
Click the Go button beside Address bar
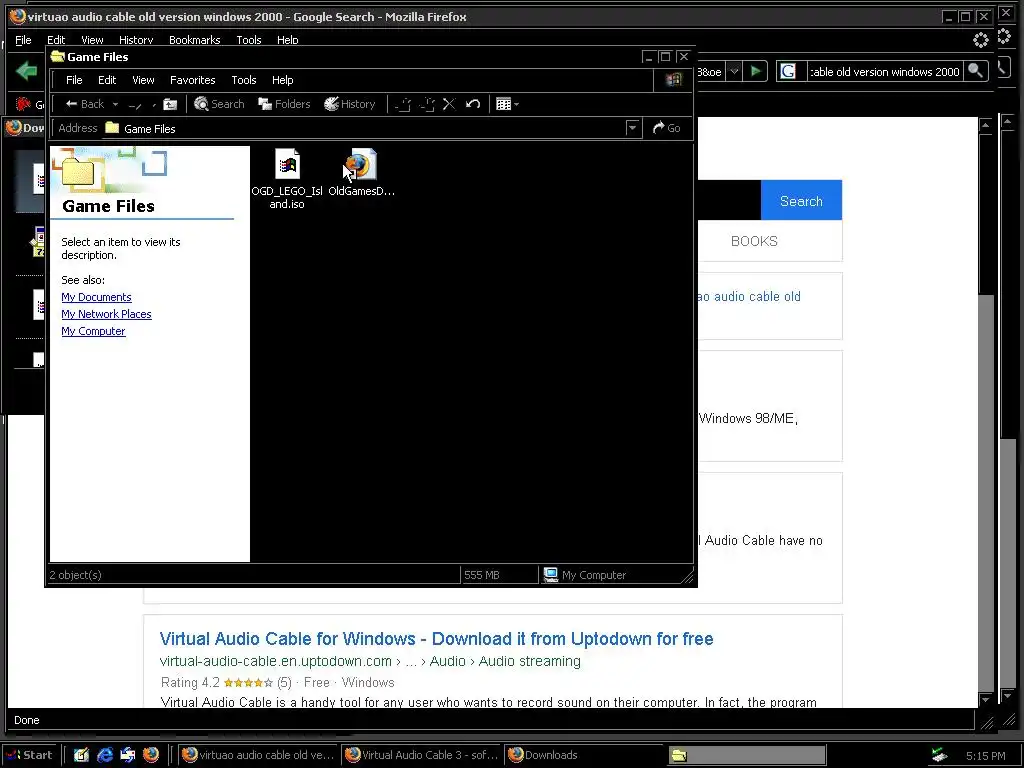667,128
